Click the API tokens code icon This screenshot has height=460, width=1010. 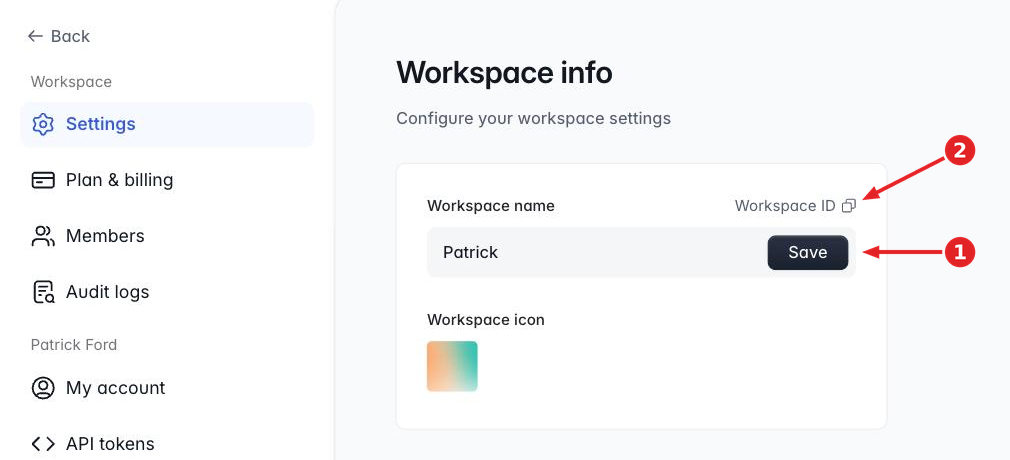click(43, 444)
